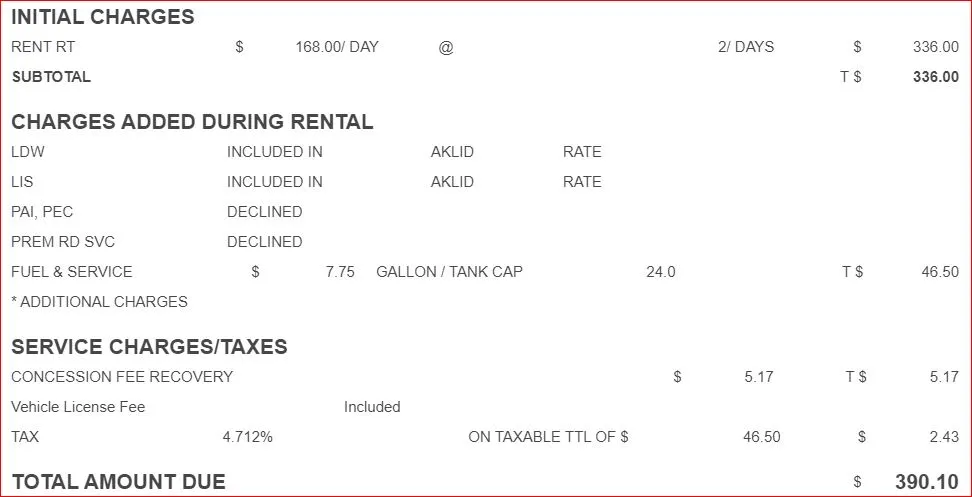Click the 24.0 tank capacity value
This screenshot has height=497, width=972.
click(x=661, y=272)
